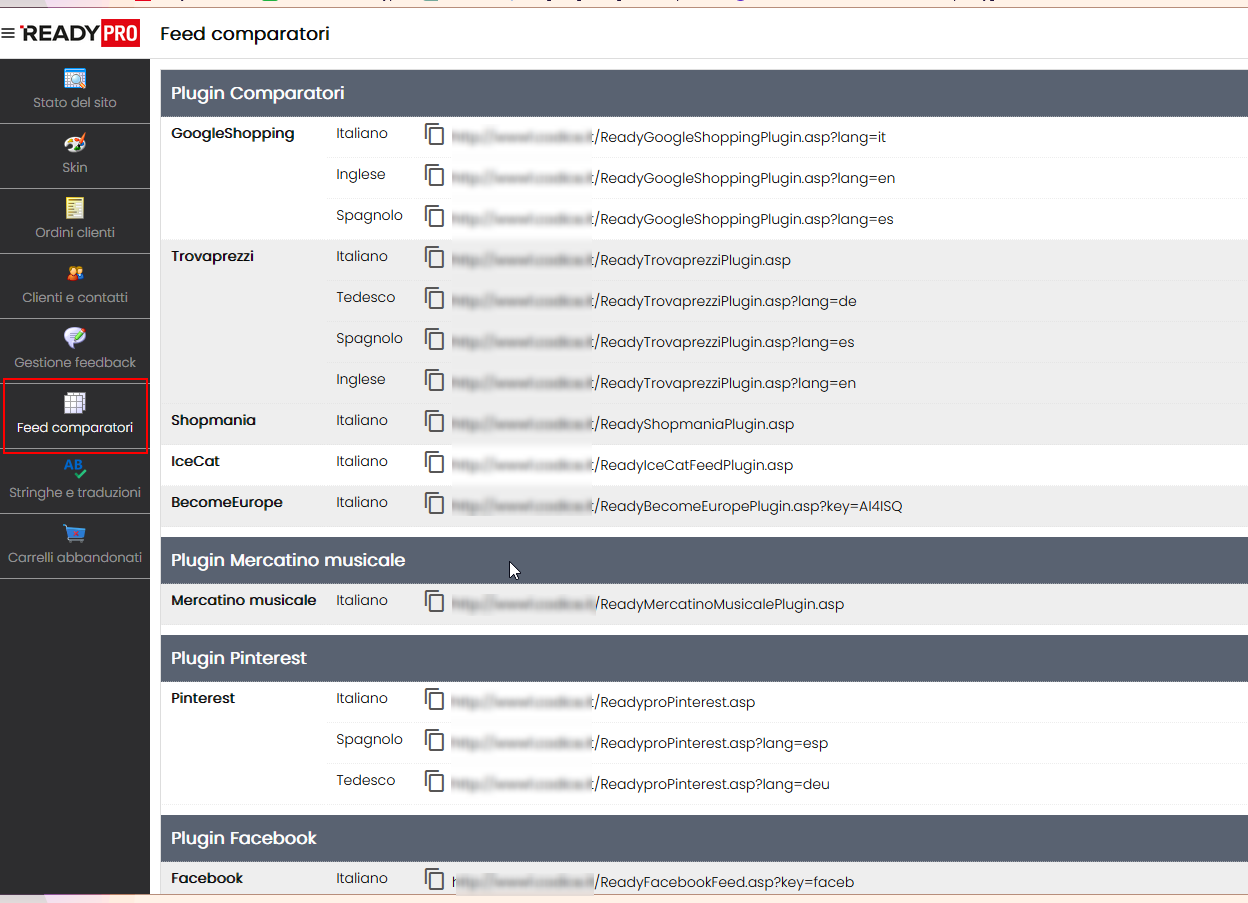Click ReadyShopmaniaPlugin.asp URL
Viewport: 1248px width, 903px height.
[623, 425]
